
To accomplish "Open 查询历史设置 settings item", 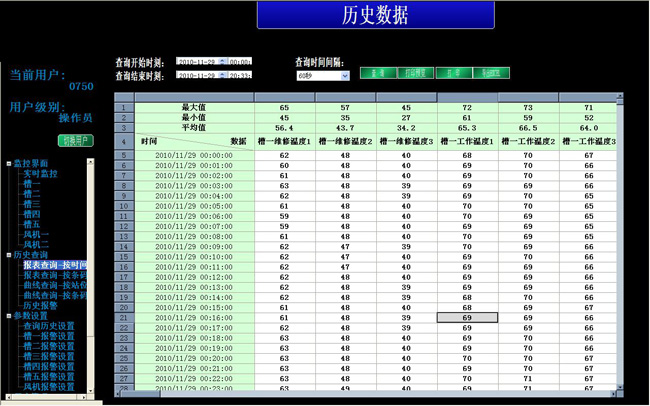I will pyautogui.click(x=49, y=326).
